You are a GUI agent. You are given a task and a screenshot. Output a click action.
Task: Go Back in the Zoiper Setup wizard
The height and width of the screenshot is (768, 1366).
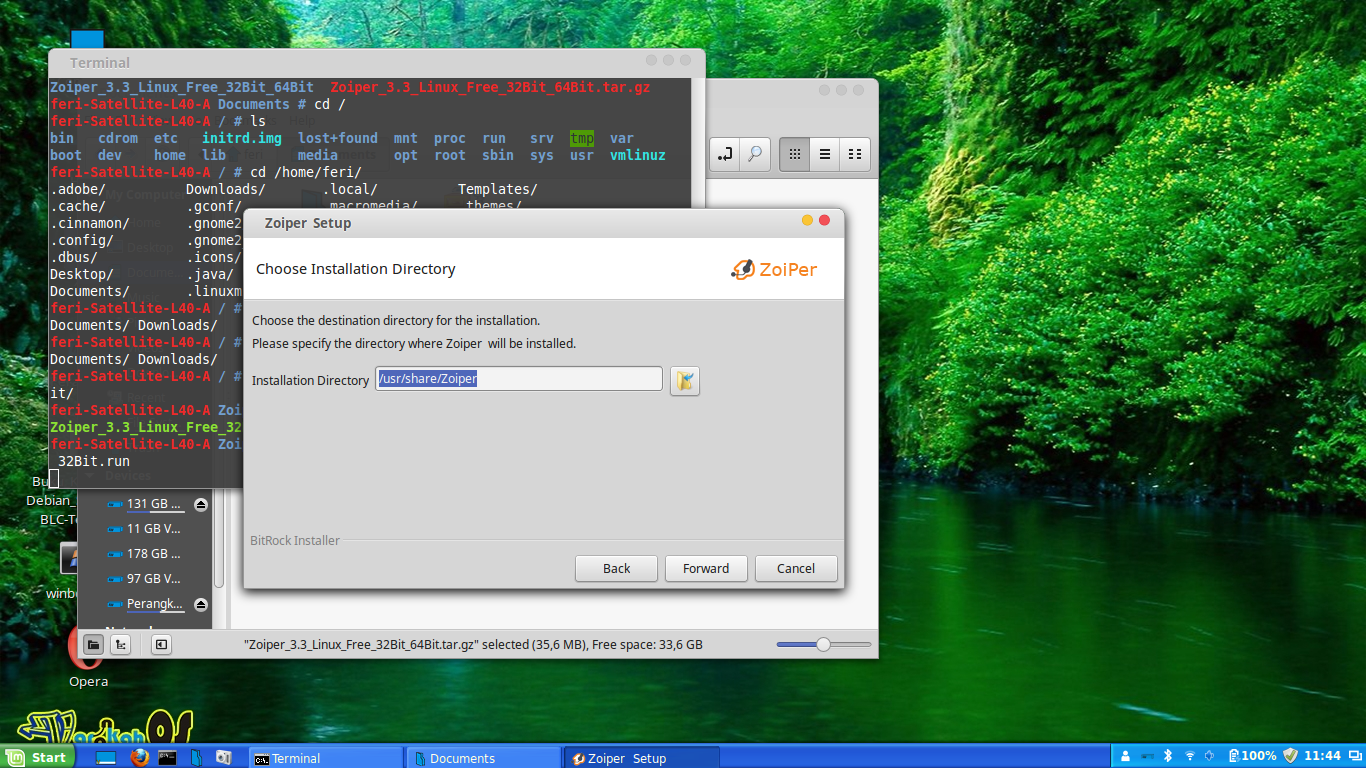tap(616, 568)
